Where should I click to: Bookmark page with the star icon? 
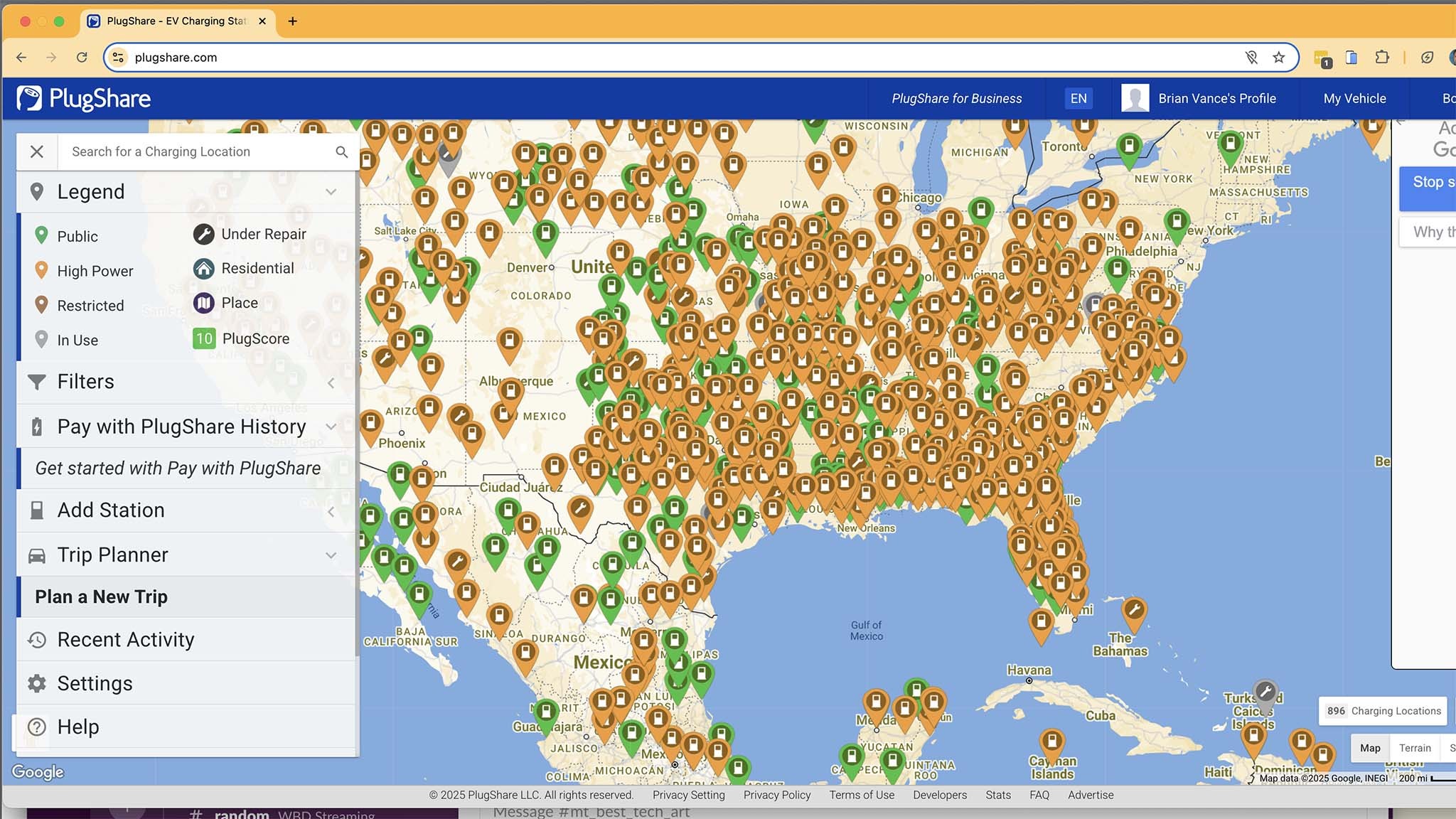click(x=1279, y=58)
